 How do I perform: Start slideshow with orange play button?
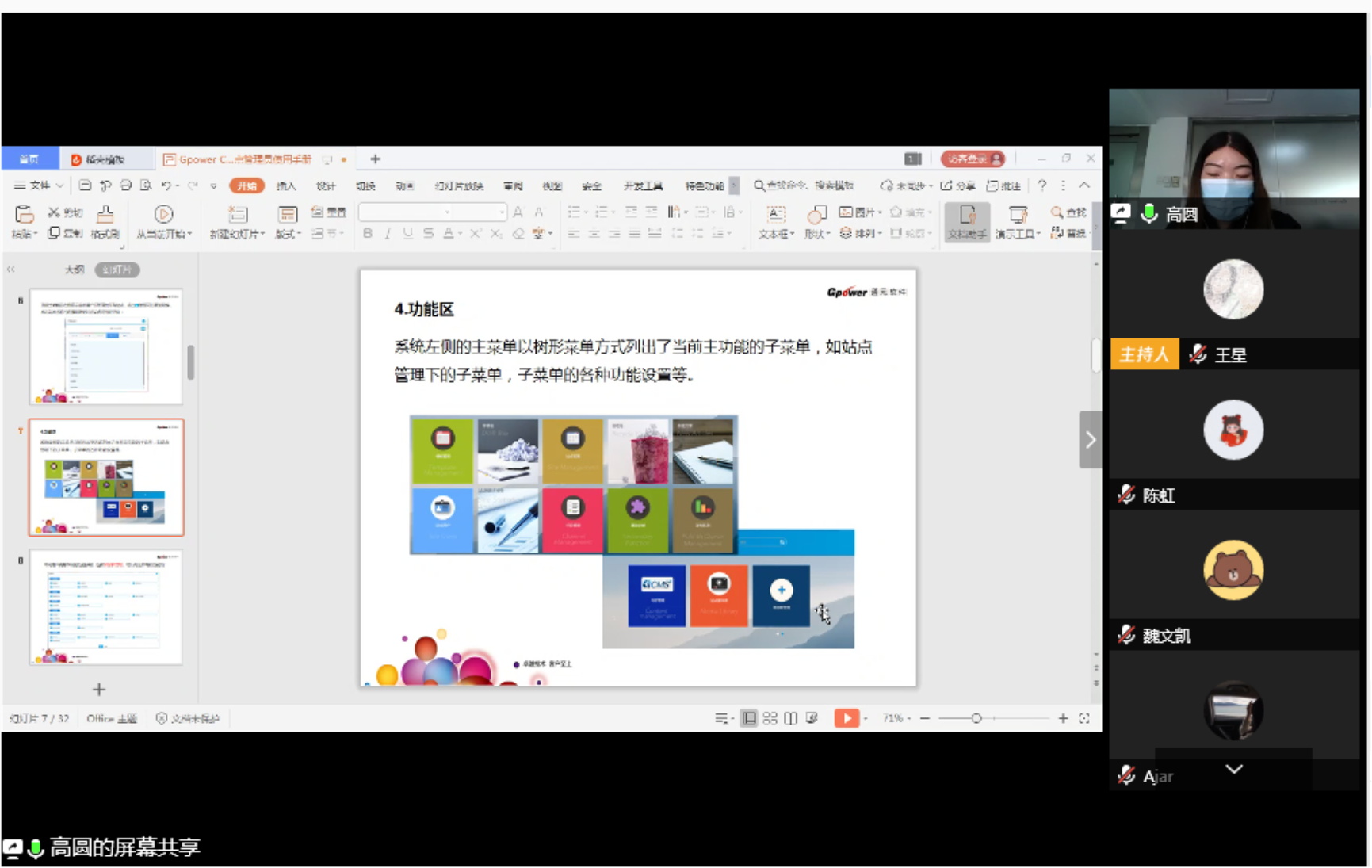coord(846,718)
